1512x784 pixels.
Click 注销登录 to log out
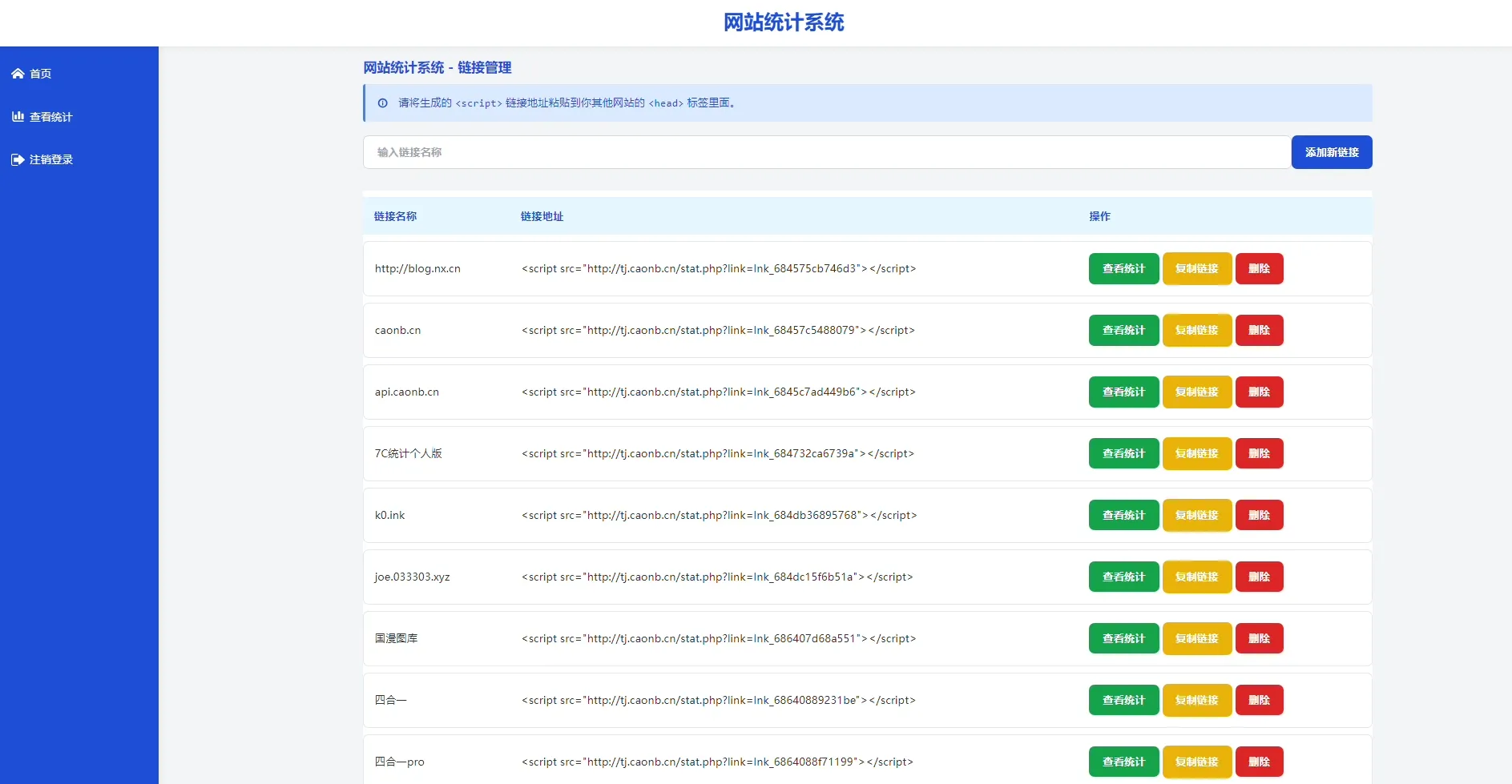[50, 159]
